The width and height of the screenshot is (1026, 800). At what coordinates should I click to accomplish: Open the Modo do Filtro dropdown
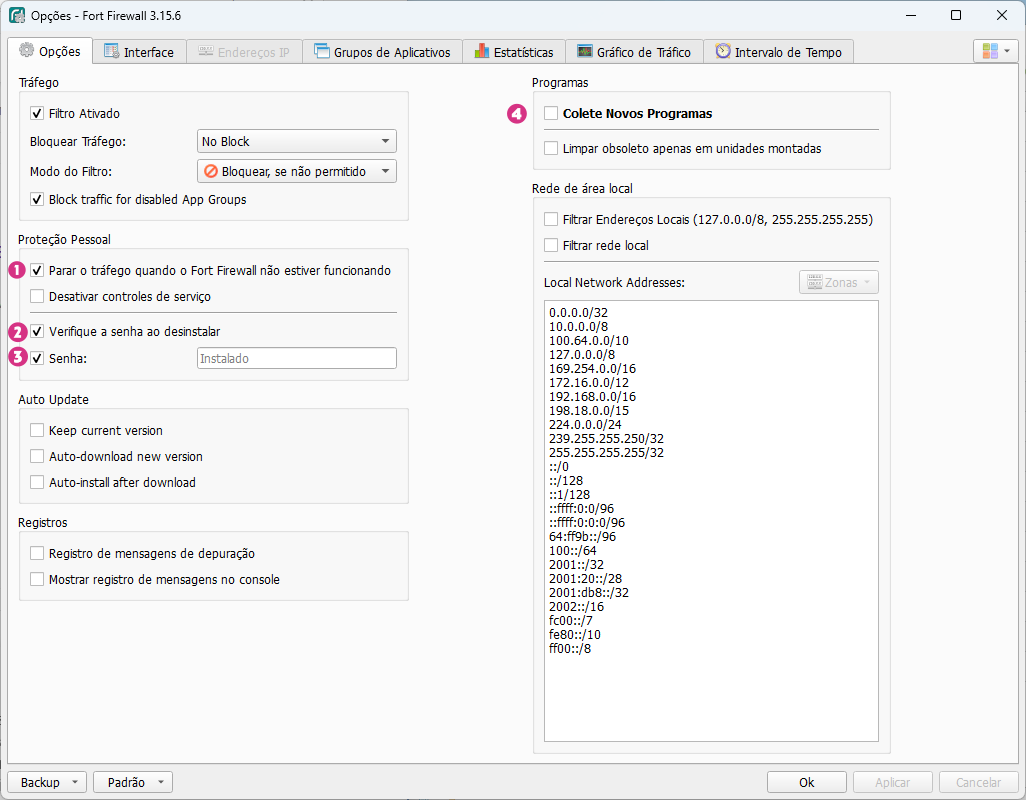[296, 171]
